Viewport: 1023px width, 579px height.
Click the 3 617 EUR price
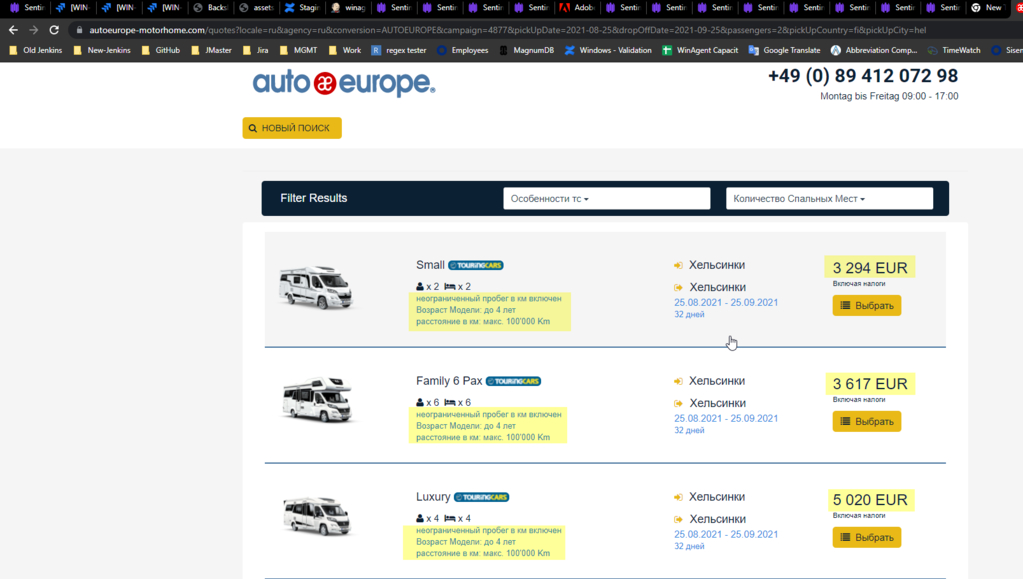tap(870, 384)
